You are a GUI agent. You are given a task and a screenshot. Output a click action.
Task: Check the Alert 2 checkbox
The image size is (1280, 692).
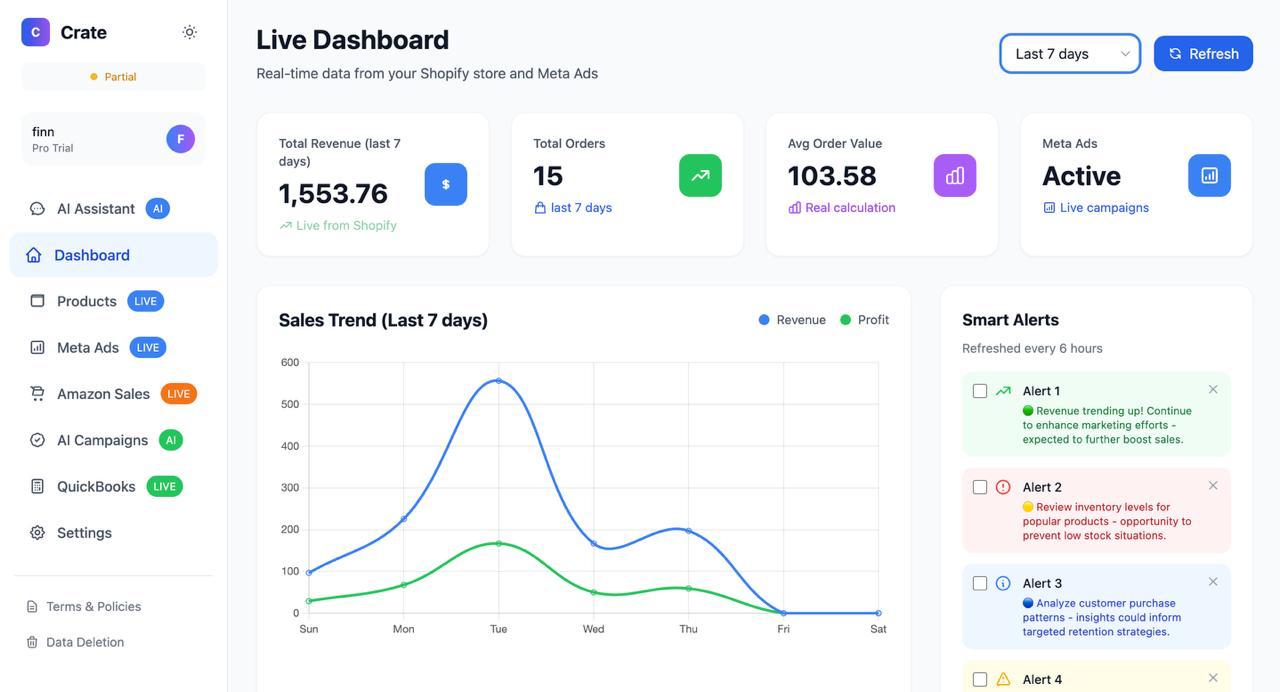coord(980,486)
